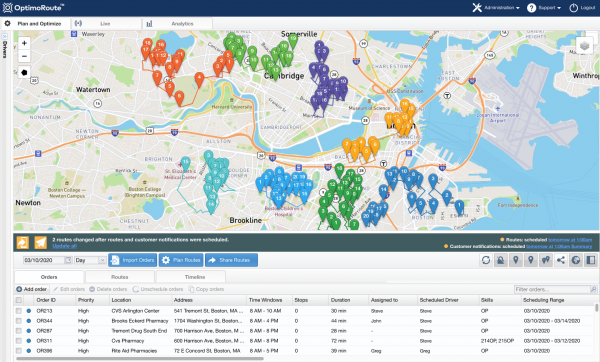
Task: Check the box for order OR213
Action: coord(19,311)
